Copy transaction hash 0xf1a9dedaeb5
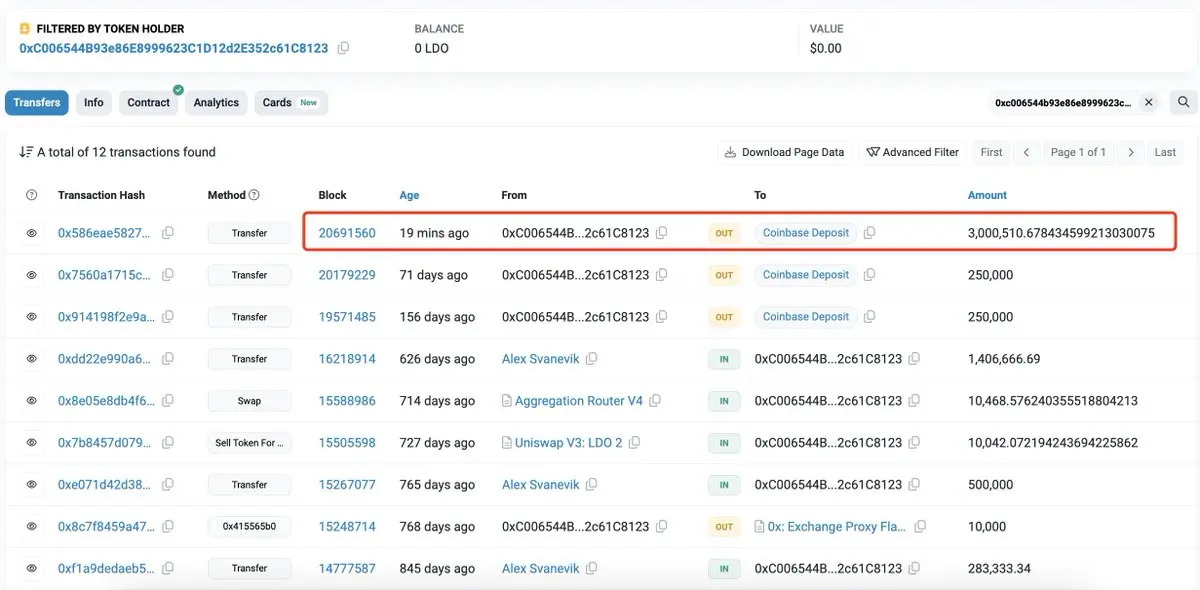 coord(168,568)
